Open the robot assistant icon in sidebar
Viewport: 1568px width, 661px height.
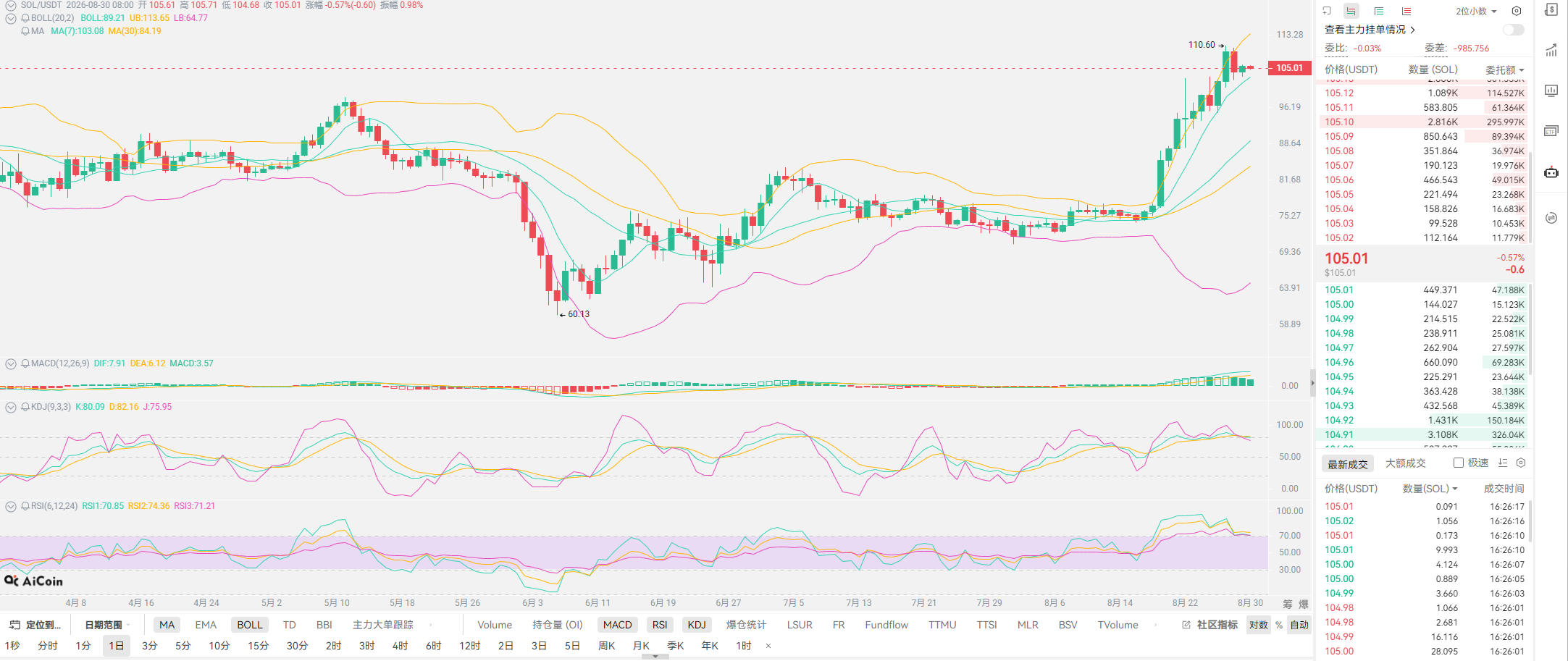(1551, 172)
